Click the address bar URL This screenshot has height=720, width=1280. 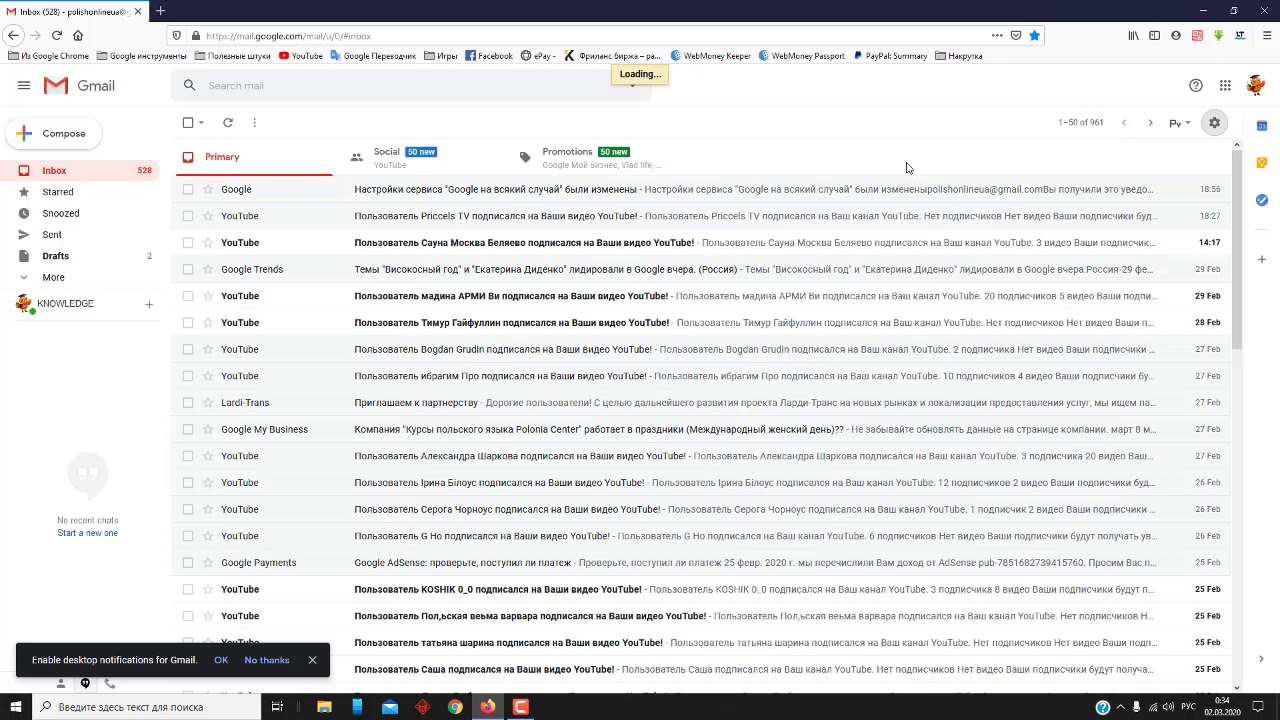click(288, 36)
